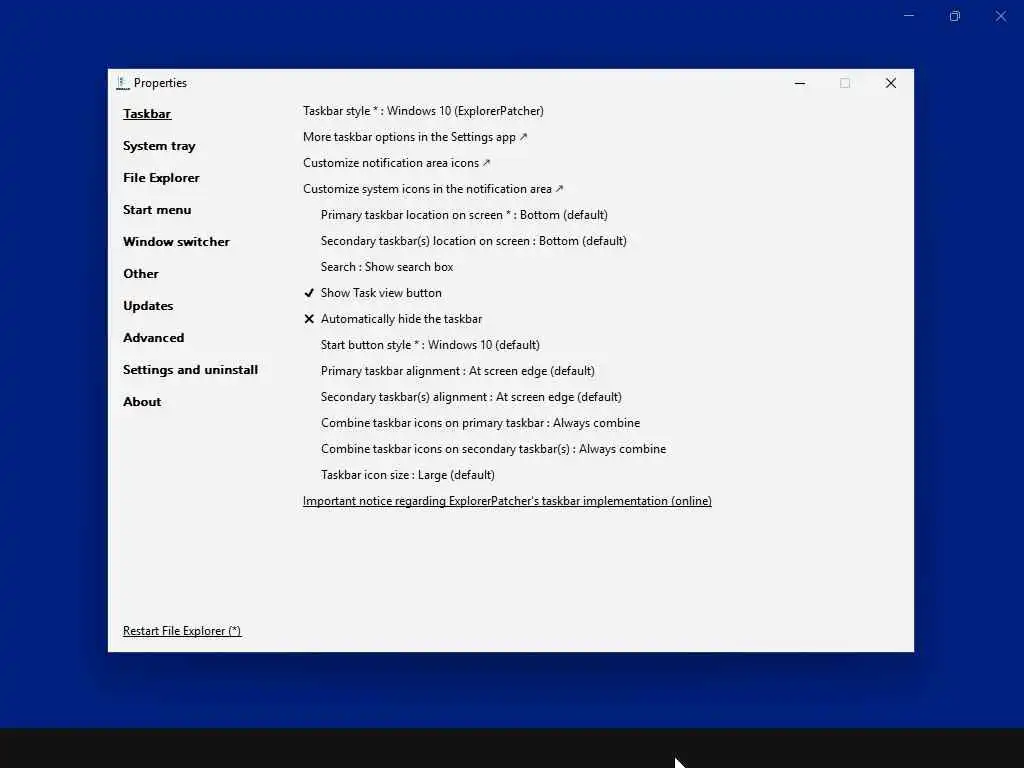Change Taskbar icon size setting
Image resolution: width=1024 pixels, height=768 pixels.
(408, 475)
